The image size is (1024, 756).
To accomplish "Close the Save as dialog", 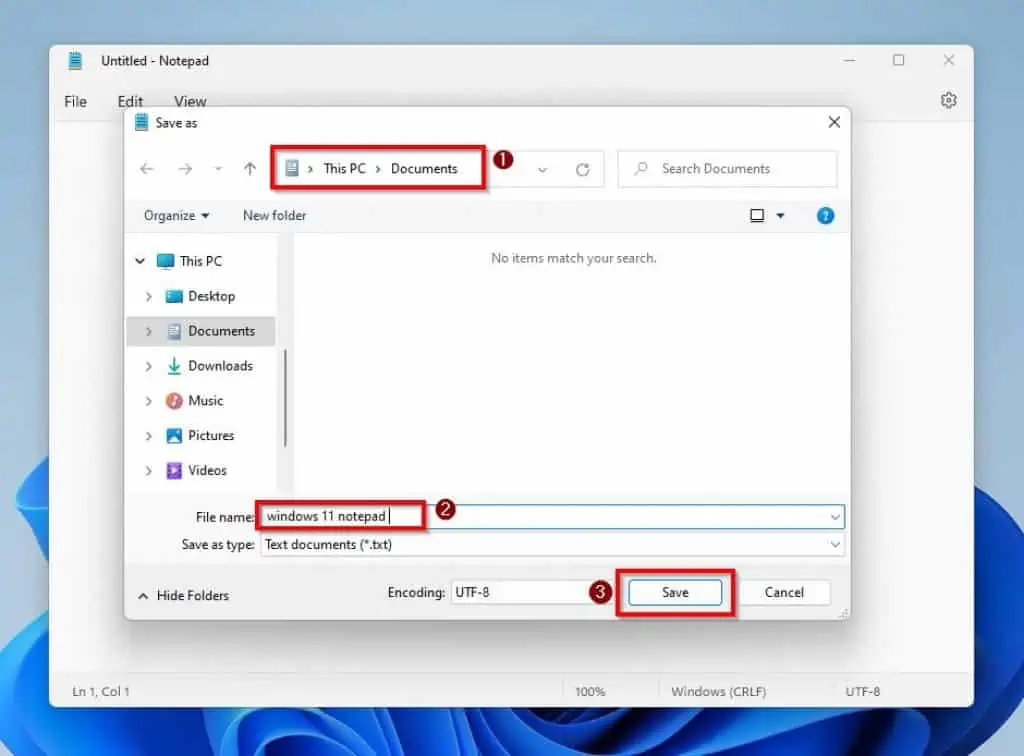I will 834,122.
